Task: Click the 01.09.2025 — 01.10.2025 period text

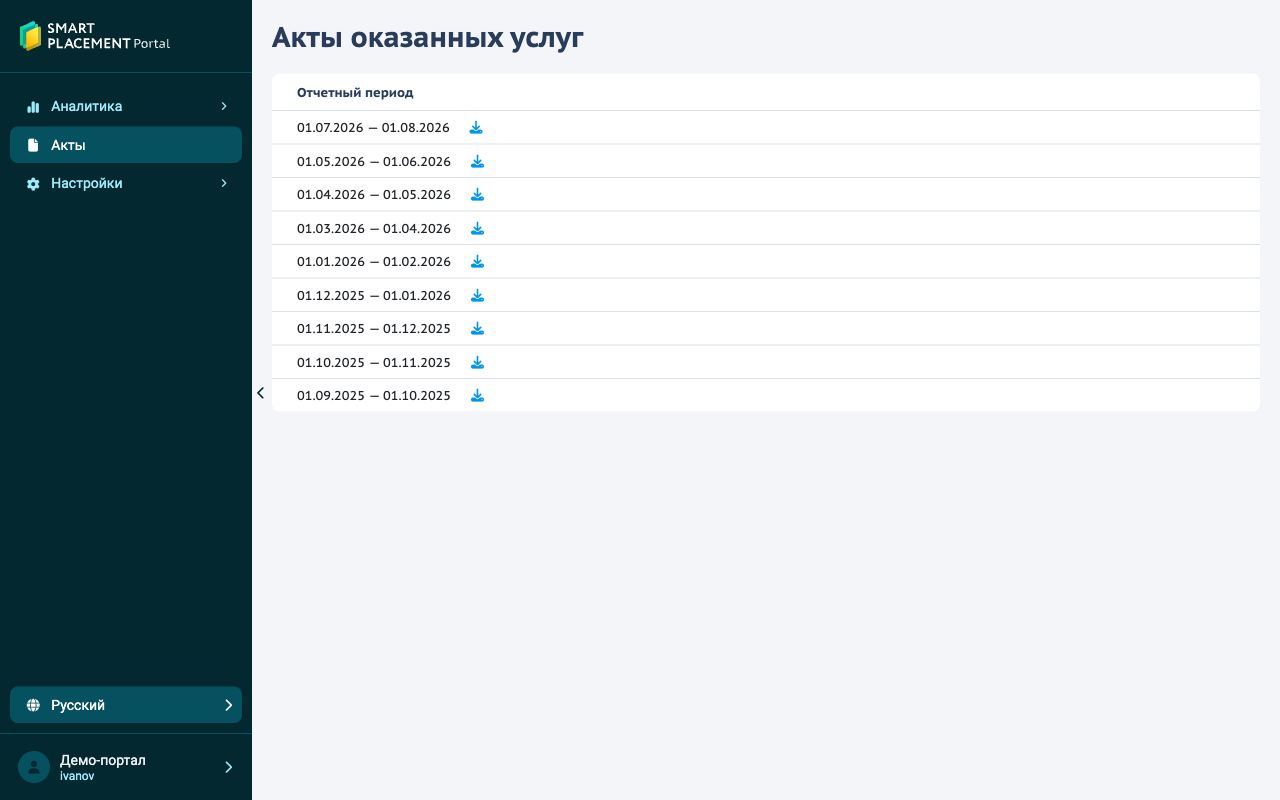Action: pos(374,396)
